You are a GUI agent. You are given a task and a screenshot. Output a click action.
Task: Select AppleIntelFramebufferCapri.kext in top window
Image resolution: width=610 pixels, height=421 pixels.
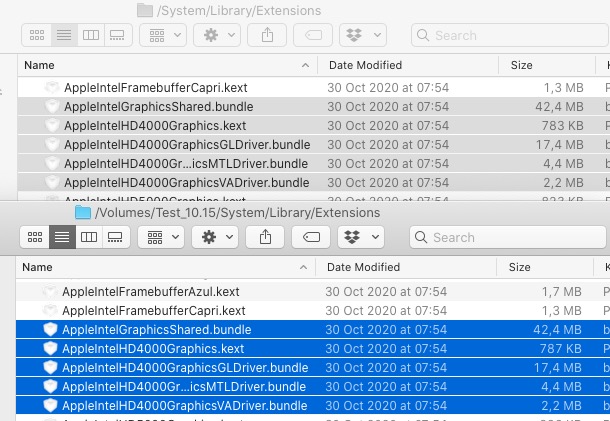(314, 88)
